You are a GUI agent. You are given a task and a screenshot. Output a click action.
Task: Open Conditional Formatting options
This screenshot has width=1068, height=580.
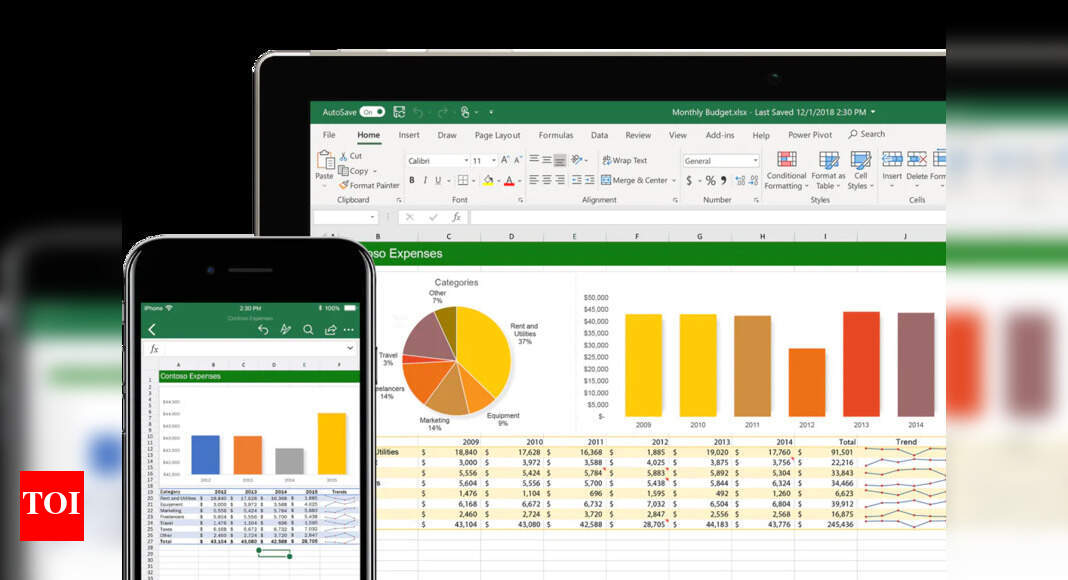786,160
